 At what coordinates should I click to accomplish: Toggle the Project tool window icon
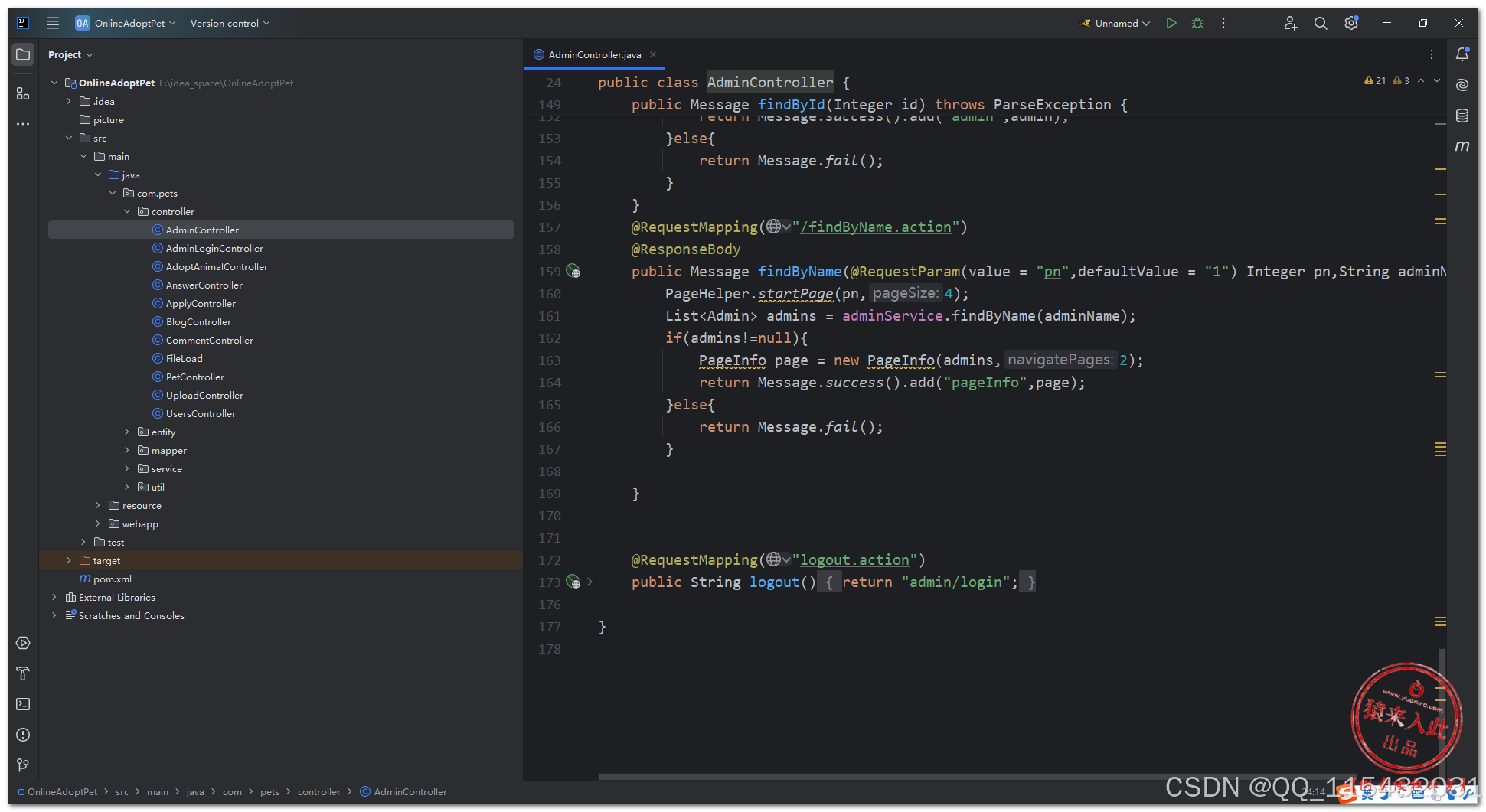click(23, 54)
